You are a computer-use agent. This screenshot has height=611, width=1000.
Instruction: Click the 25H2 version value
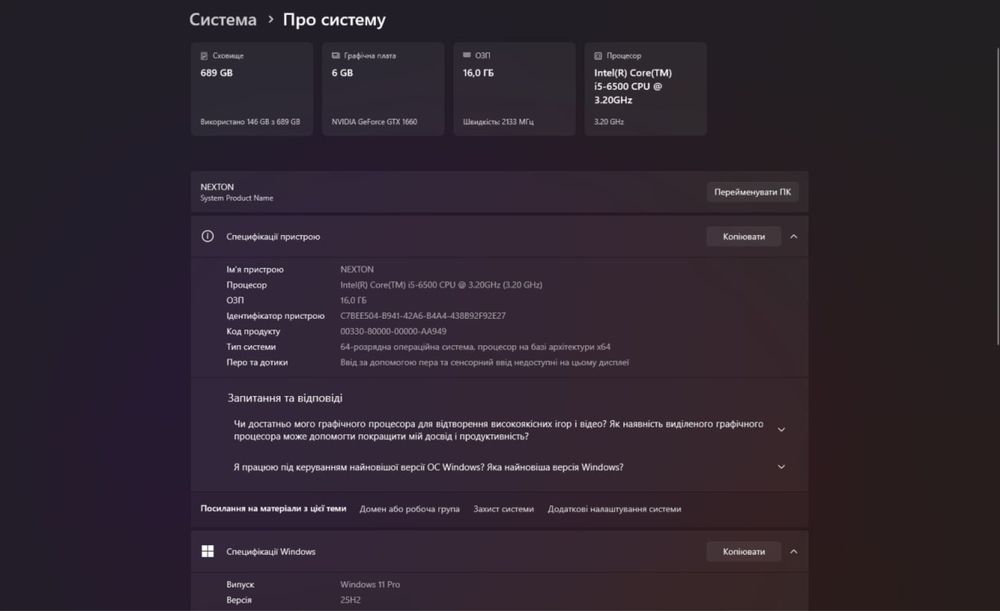[x=350, y=600]
